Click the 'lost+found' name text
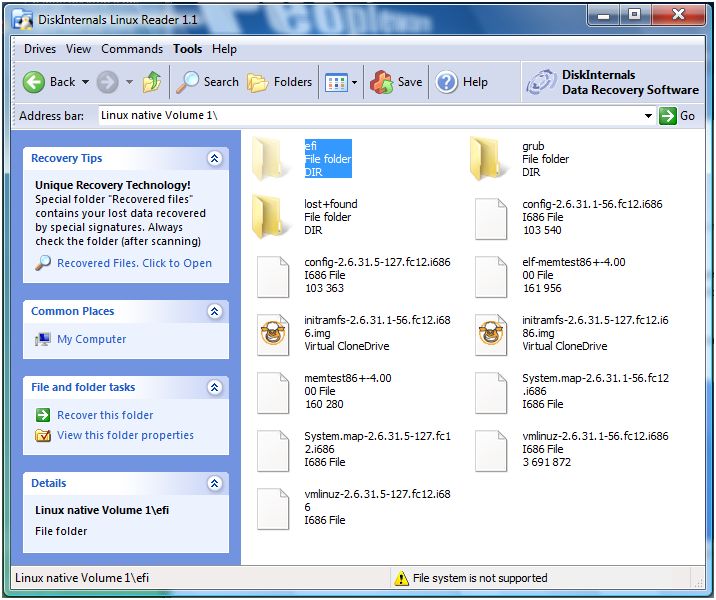Screen dimensions: 716x600 [331, 204]
